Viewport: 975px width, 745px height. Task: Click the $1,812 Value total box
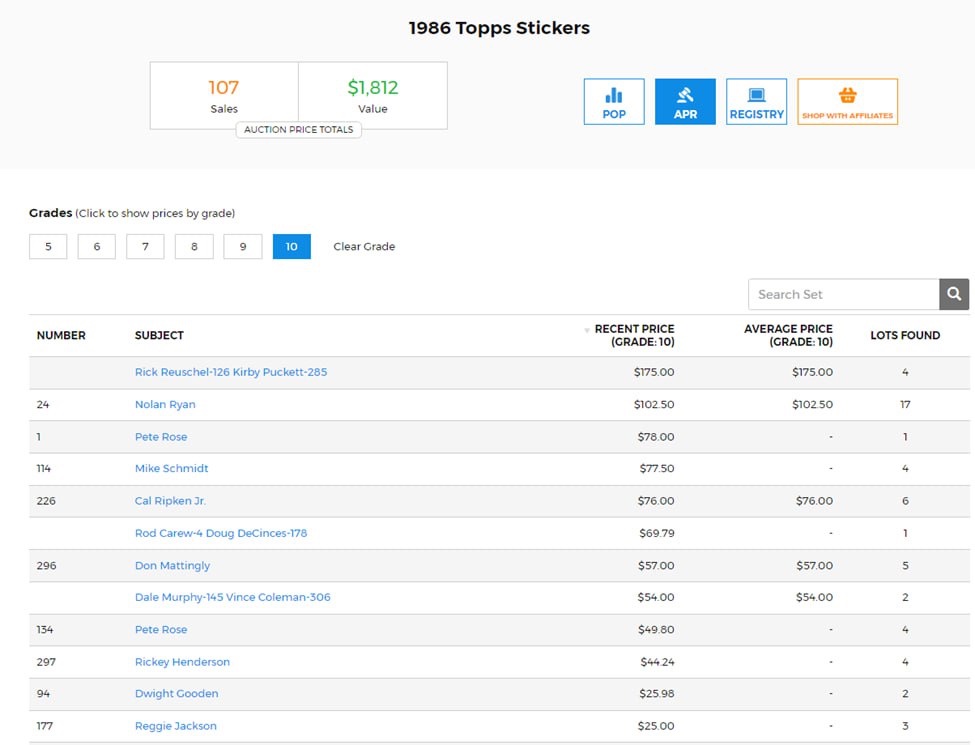tap(373, 95)
